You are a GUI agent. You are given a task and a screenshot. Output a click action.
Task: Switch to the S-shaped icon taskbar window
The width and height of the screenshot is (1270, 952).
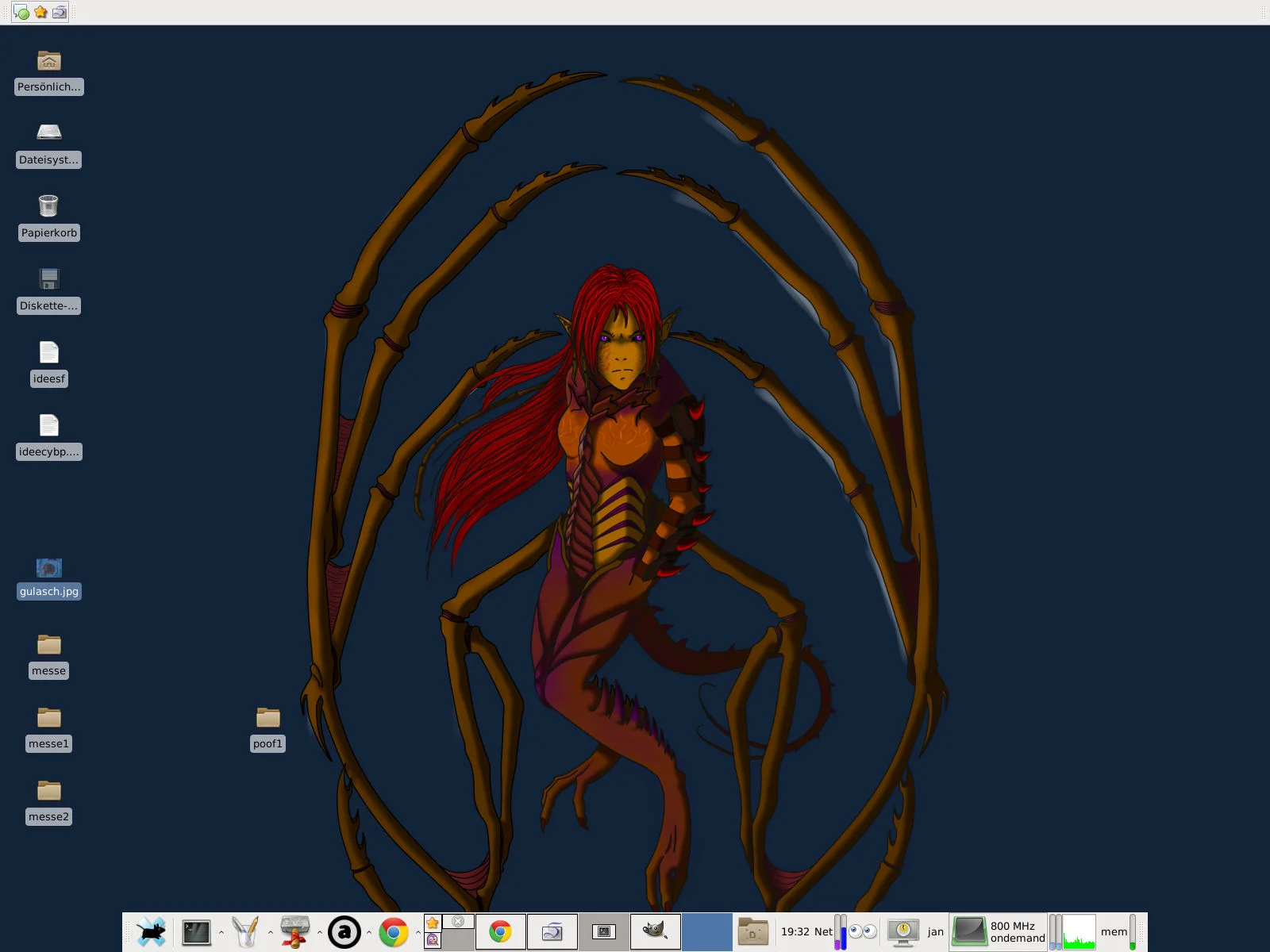552,932
